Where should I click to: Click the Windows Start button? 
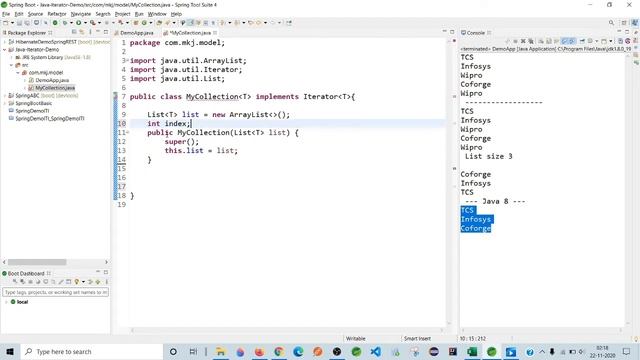(x=10, y=351)
